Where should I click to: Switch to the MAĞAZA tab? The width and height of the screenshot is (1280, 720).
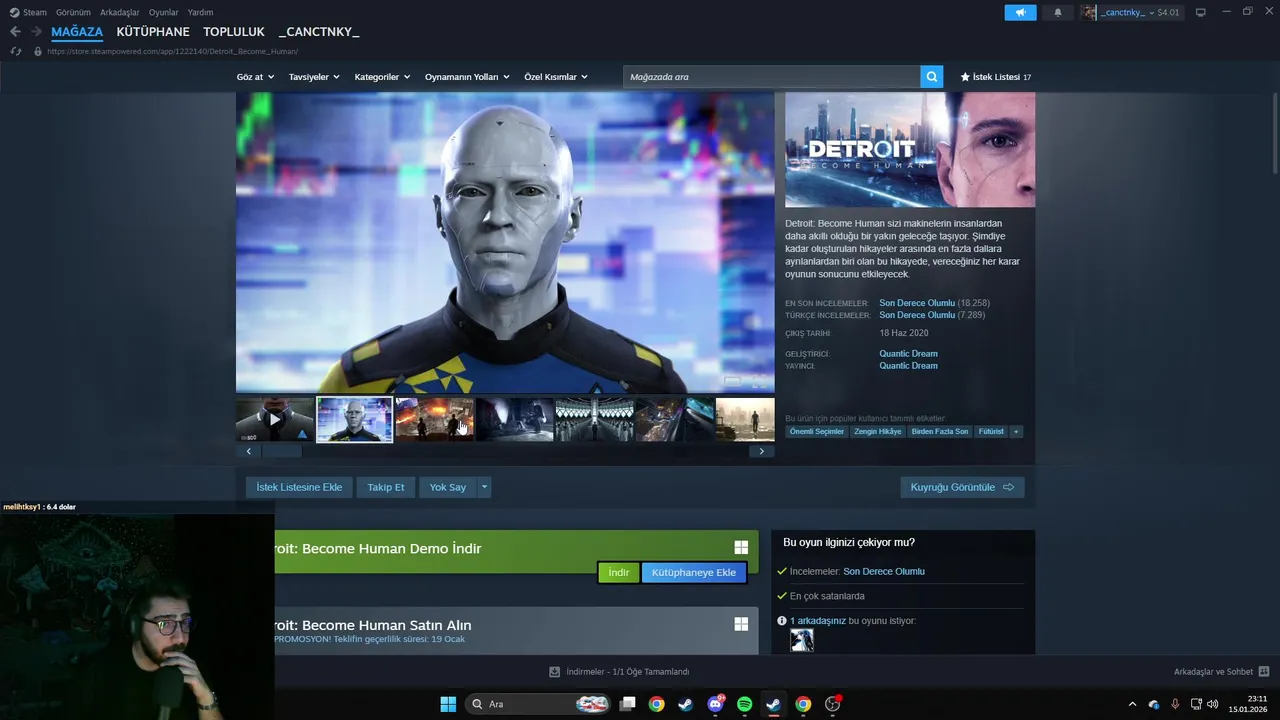[77, 32]
